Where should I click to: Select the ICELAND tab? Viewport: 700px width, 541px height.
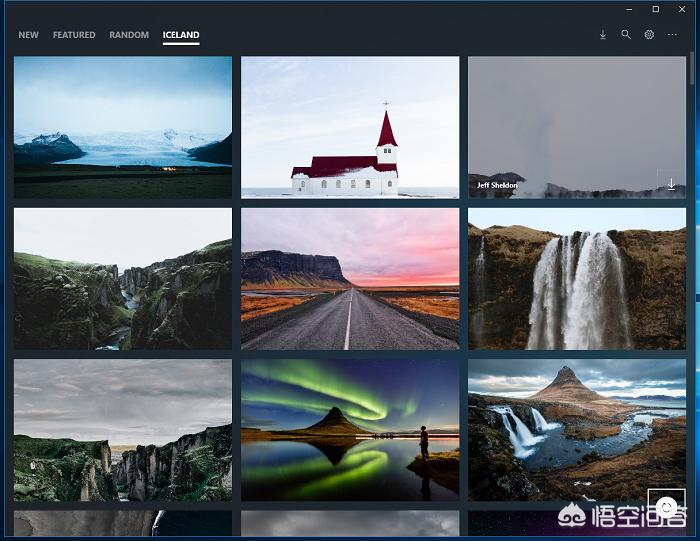click(x=181, y=35)
